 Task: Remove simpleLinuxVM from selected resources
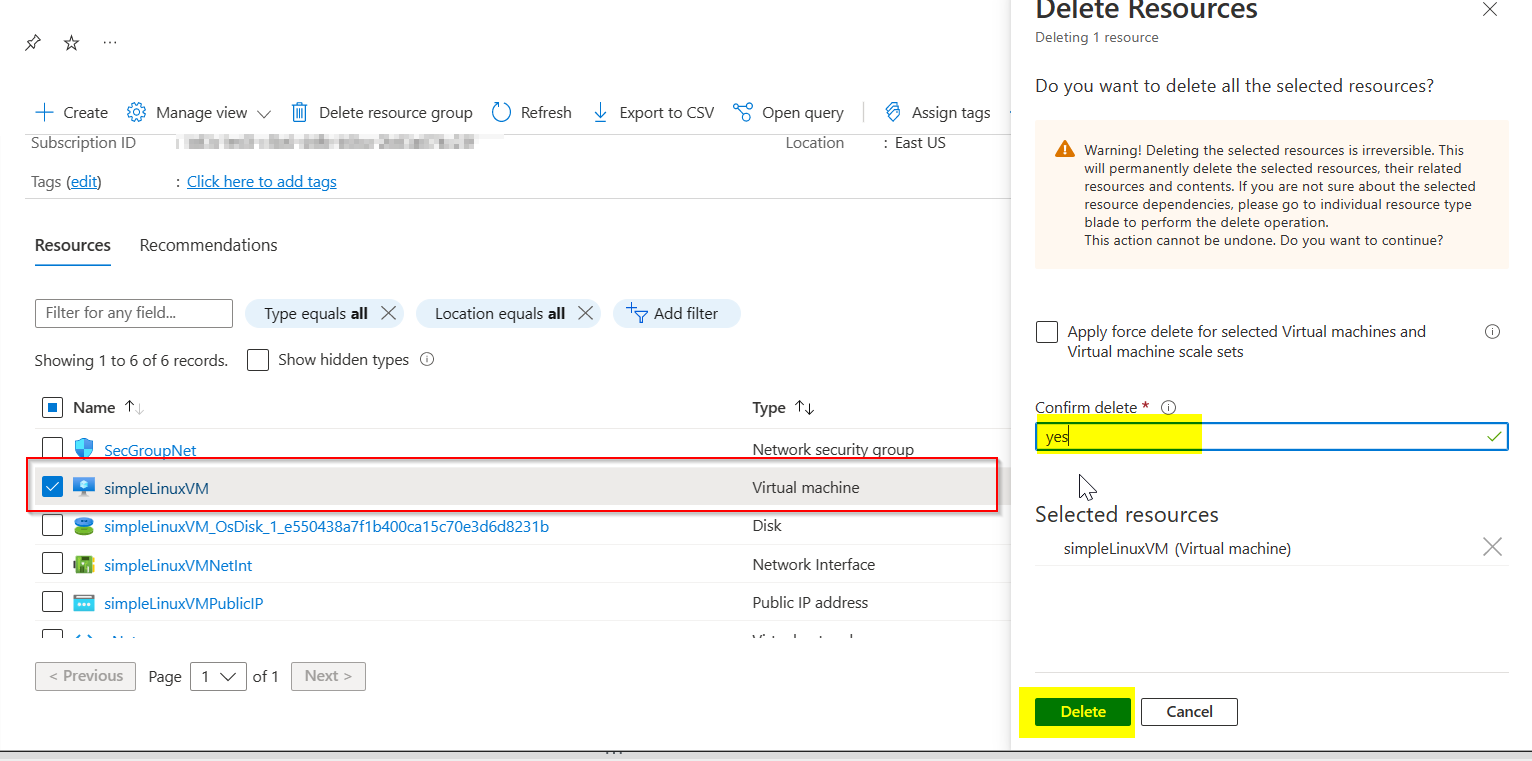click(x=1492, y=546)
